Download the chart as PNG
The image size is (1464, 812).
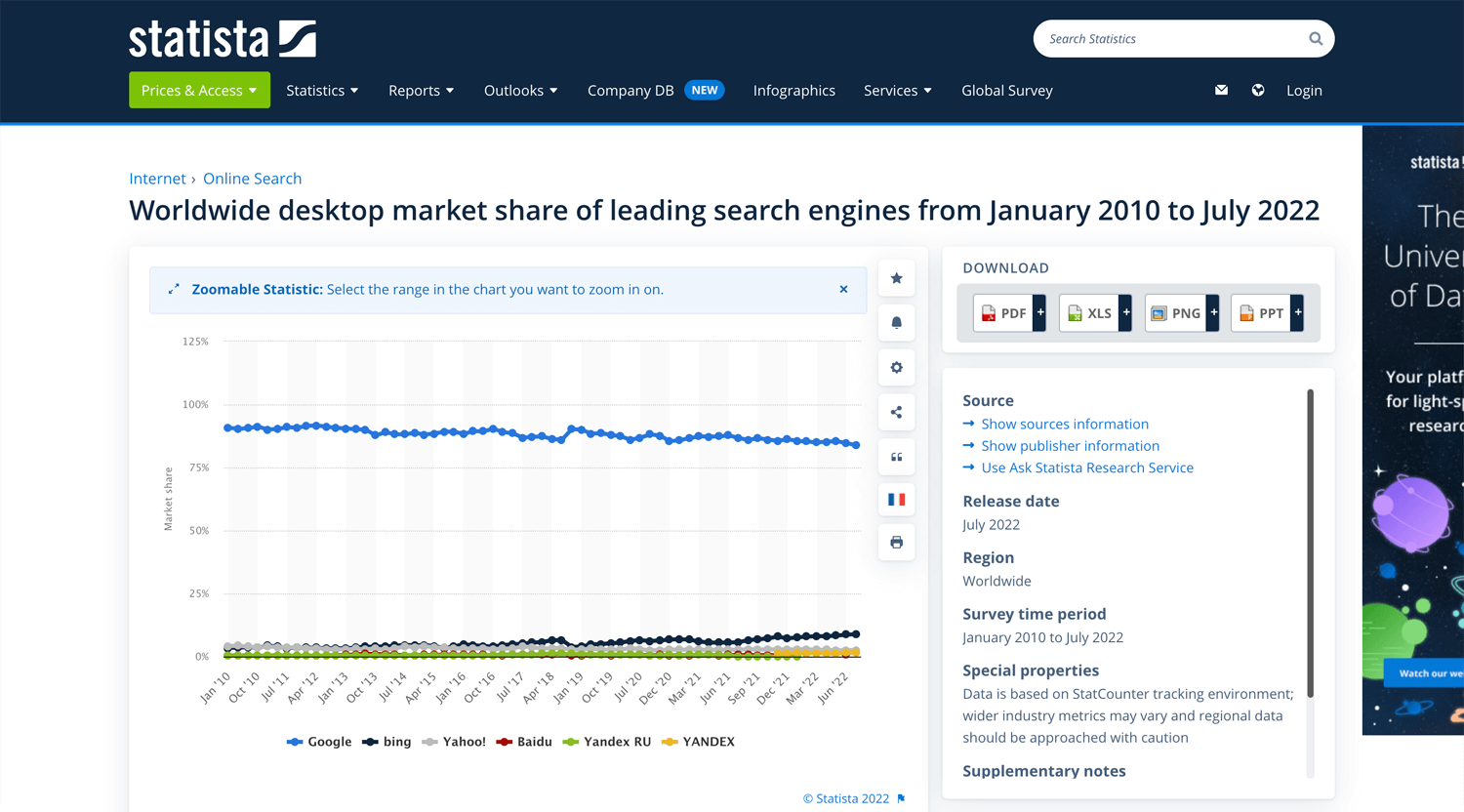pyautogui.click(x=1175, y=313)
